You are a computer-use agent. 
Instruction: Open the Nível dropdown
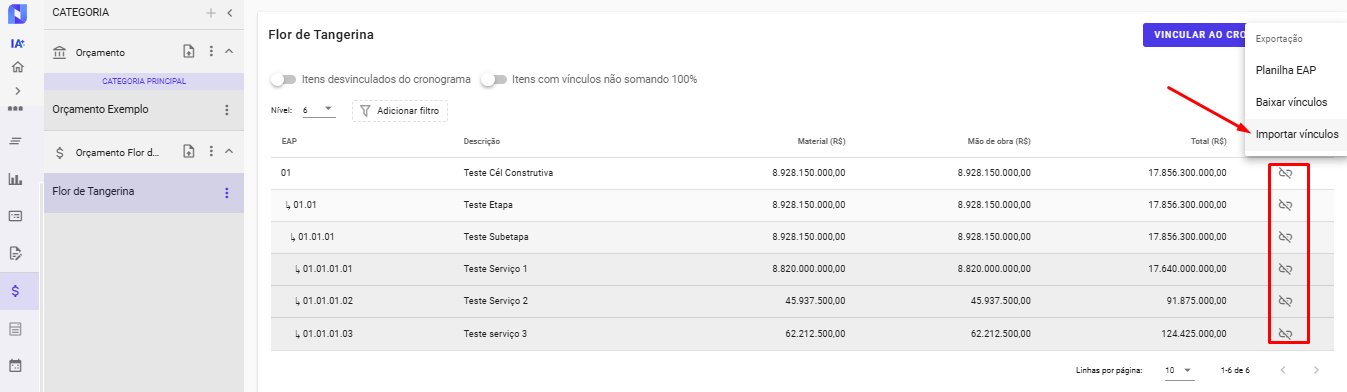click(318, 110)
